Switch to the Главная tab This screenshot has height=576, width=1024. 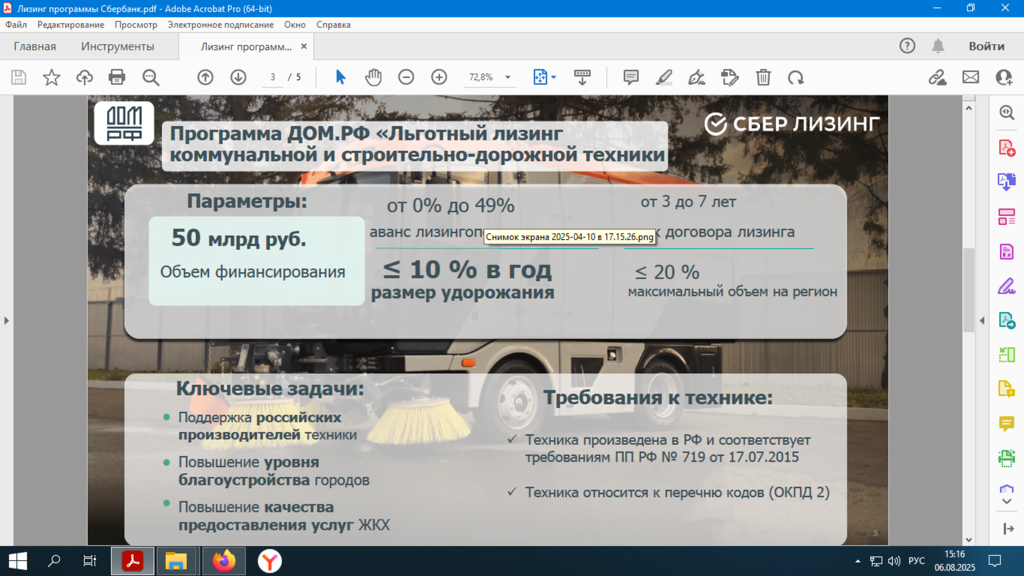point(35,46)
